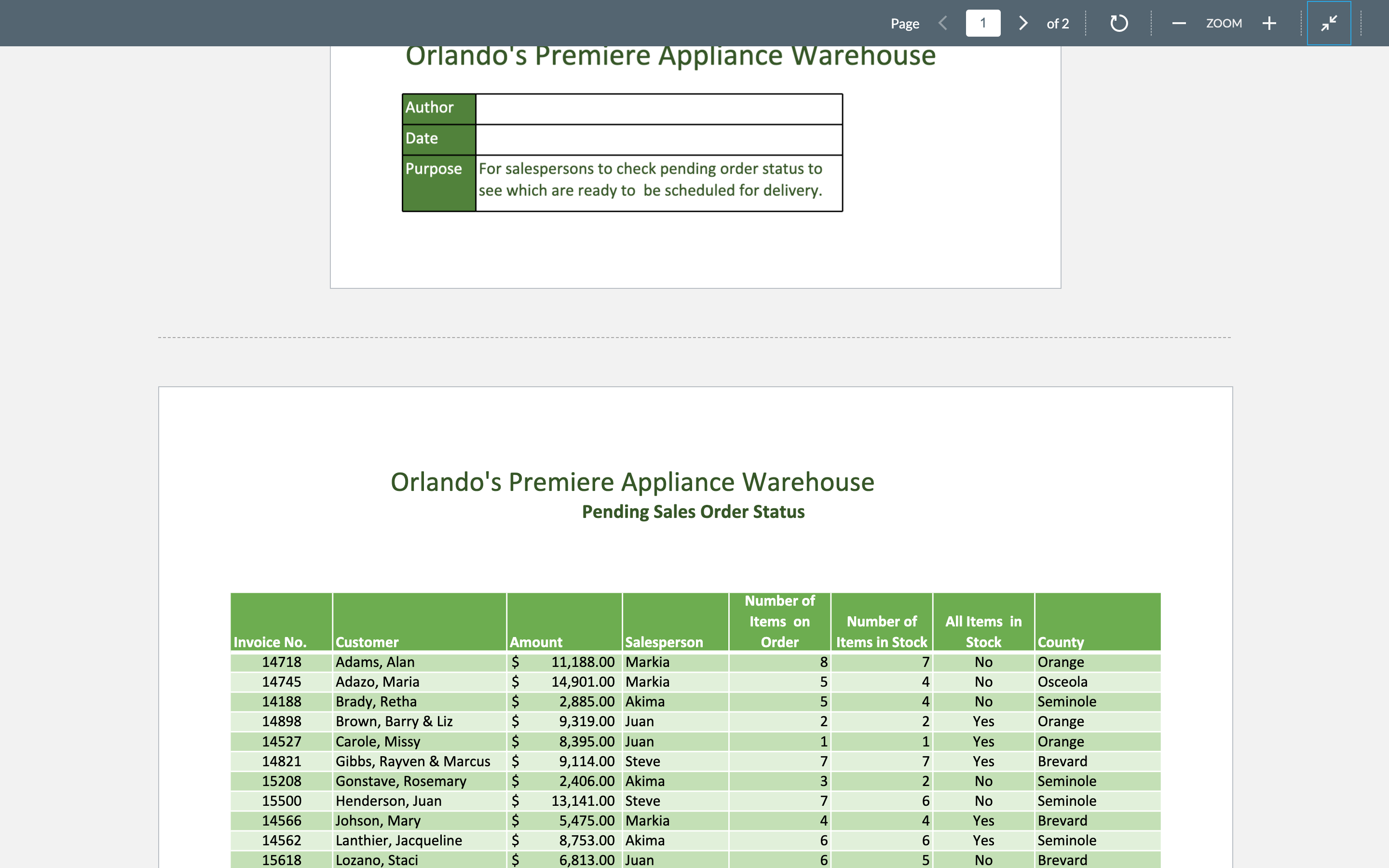Click the empty Author value cell
1389x868 pixels.
pyautogui.click(x=658, y=108)
